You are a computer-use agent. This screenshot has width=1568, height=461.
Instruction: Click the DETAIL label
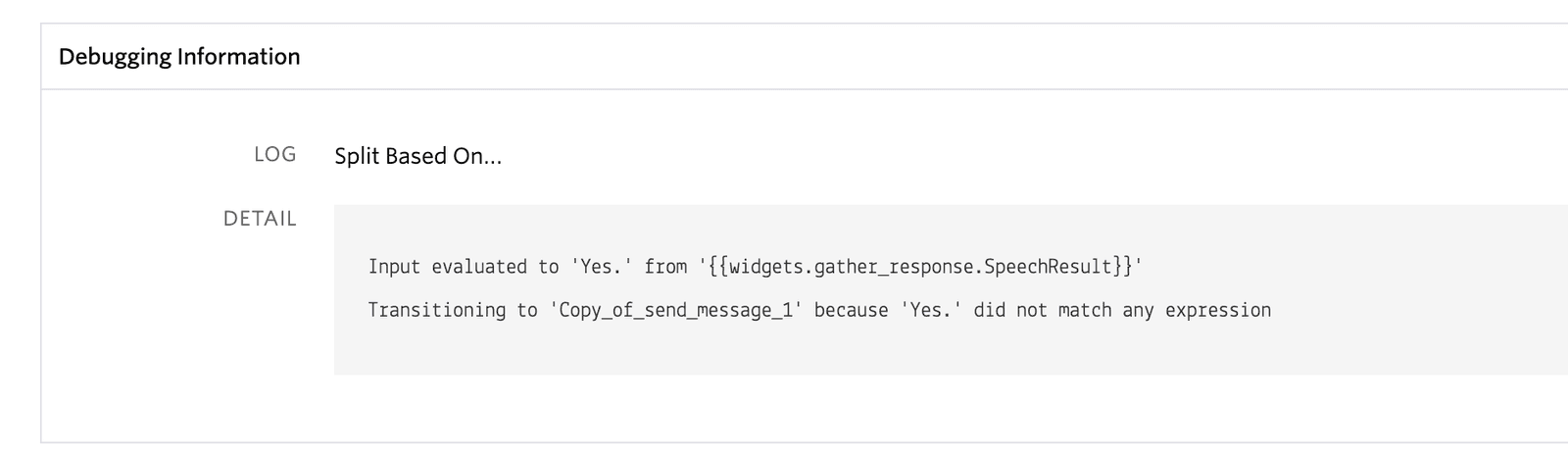click(x=260, y=219)
